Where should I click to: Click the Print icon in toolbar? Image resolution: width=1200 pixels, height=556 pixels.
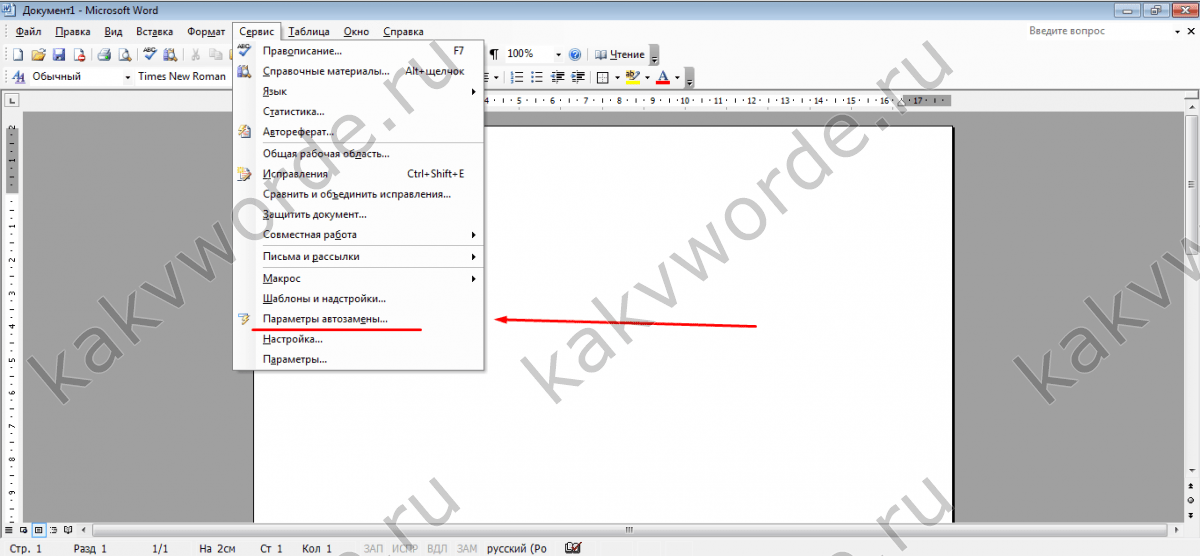104,54
